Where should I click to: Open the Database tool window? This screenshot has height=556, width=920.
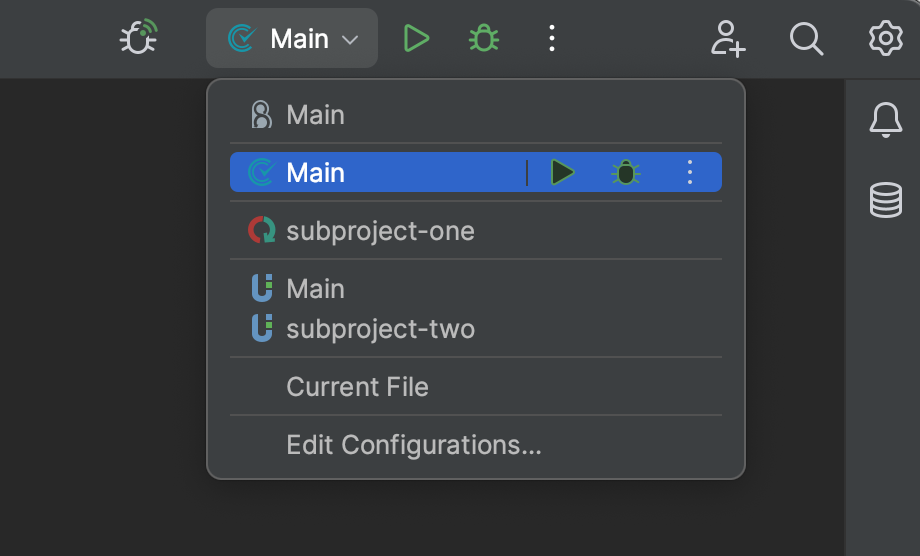[885, 201]
